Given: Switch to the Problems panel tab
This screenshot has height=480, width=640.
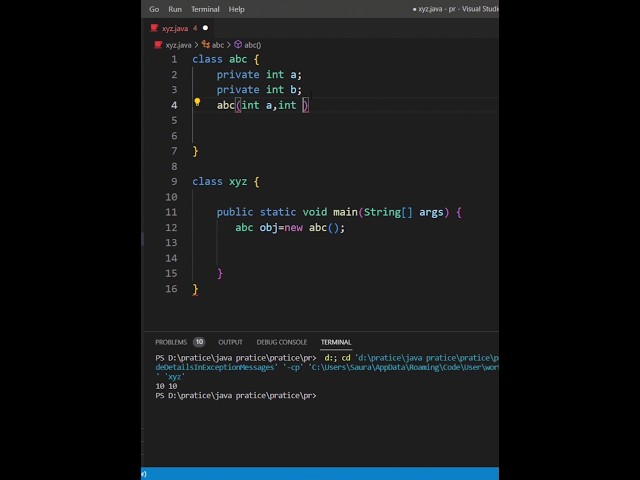Looking at the screenshot, I should click(x=171, y=342).
